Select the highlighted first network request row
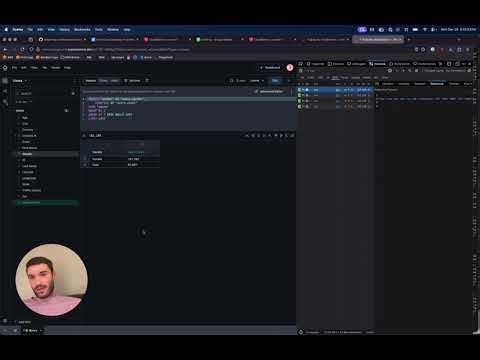480x360 pixels. tap(335, 90)
